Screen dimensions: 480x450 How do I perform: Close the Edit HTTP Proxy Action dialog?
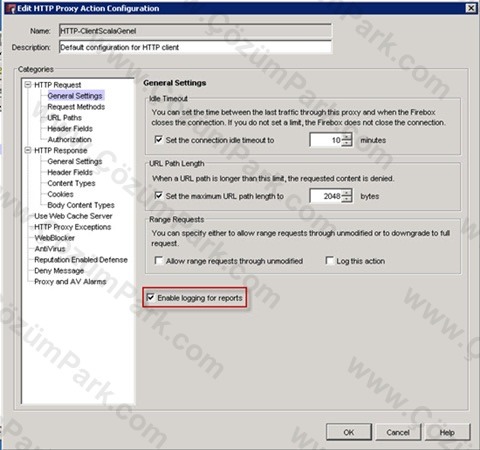pos(471,8)
